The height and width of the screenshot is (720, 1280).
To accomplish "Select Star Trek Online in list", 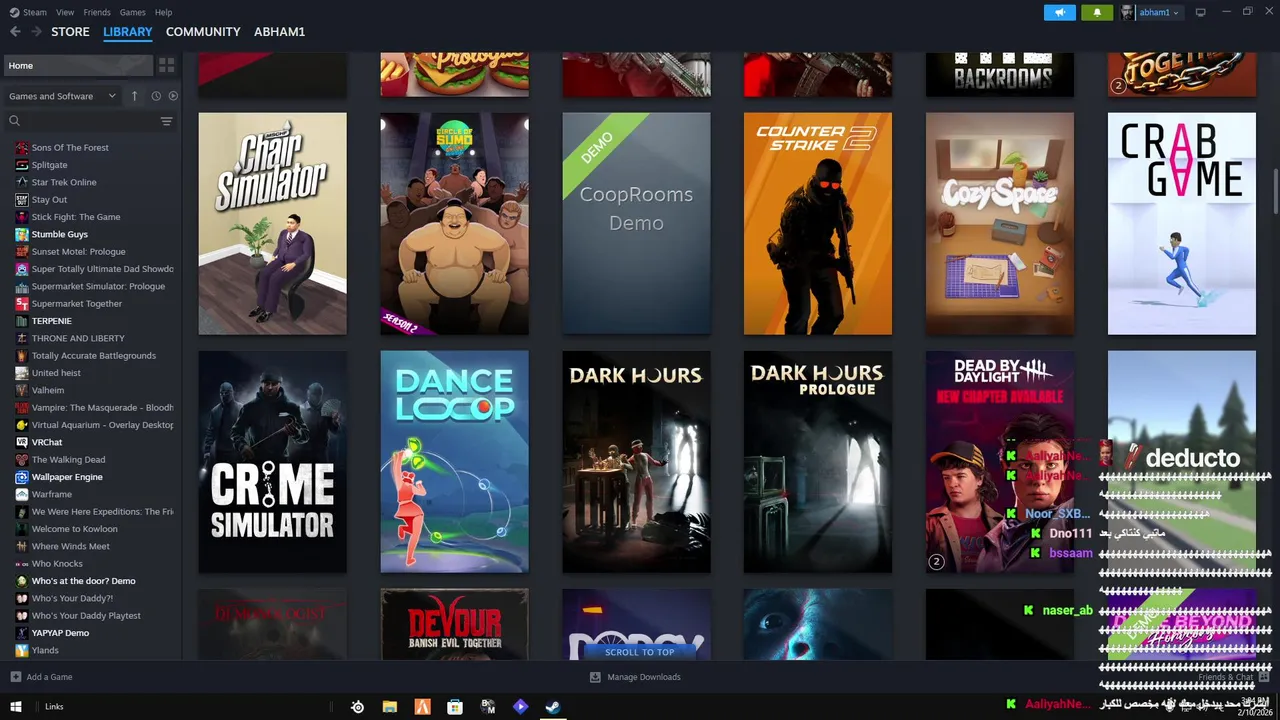I will pos(64,182).
